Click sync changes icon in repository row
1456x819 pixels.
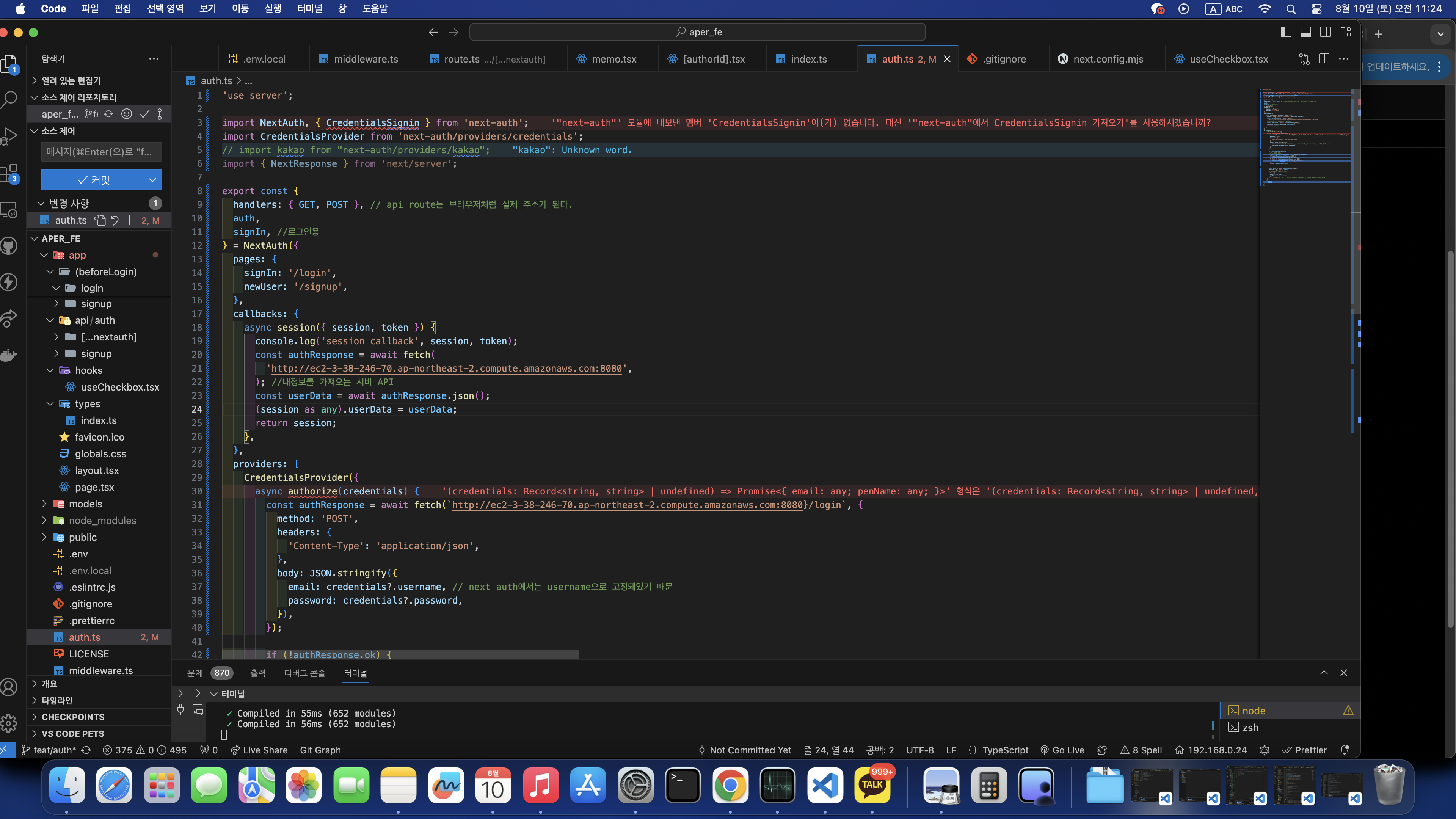pyautogui.click(x=108, y=114)
